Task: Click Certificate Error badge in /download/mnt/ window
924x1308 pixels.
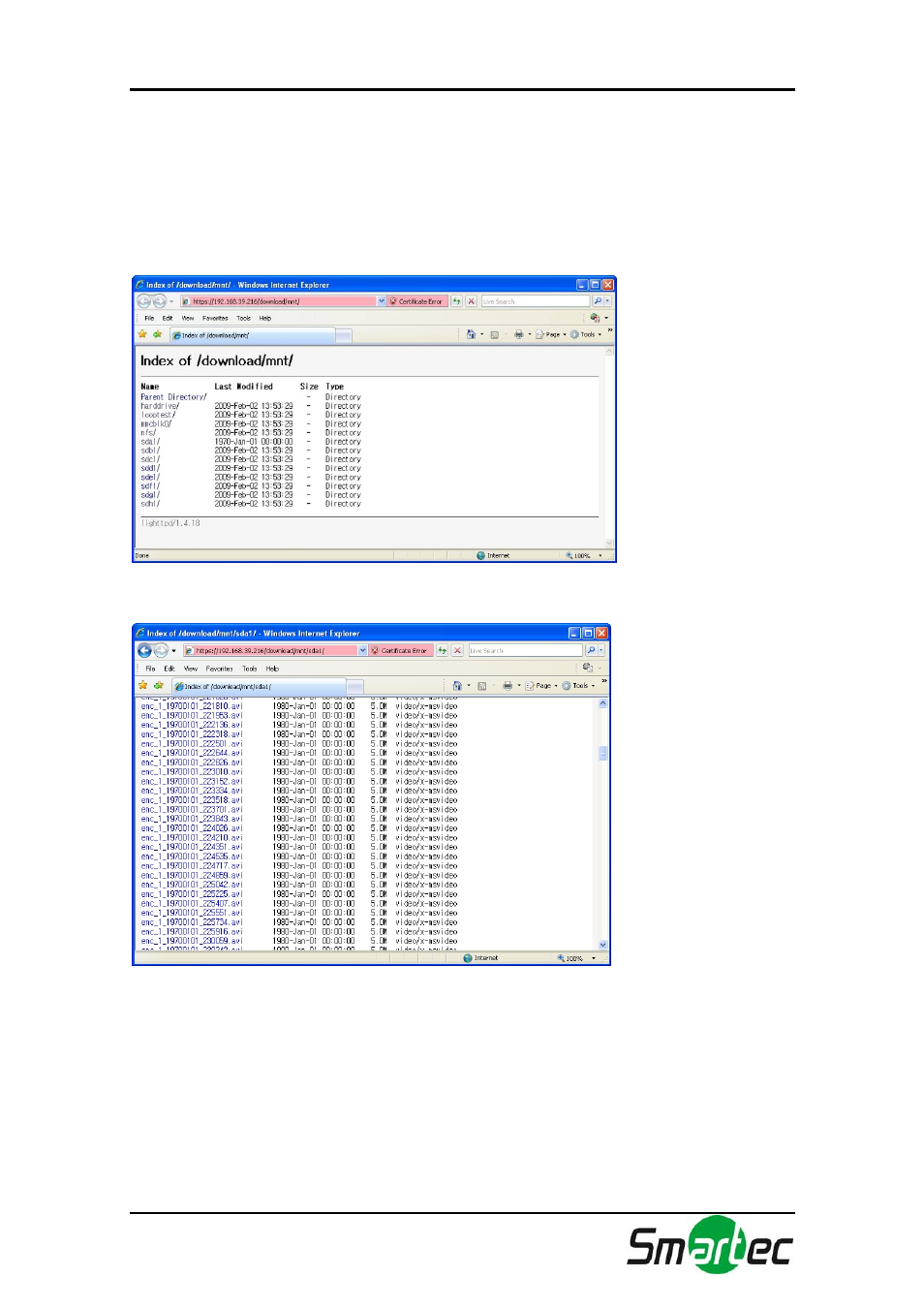Action: (417, 301)
